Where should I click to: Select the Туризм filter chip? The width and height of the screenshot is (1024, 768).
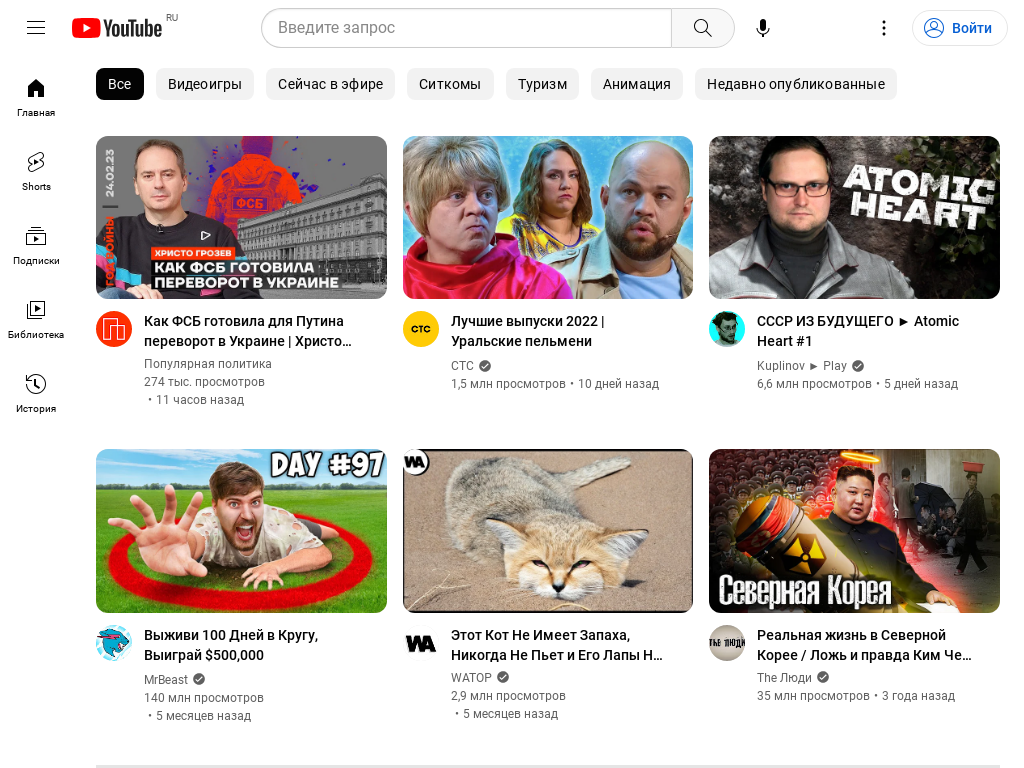click(542, 84)
